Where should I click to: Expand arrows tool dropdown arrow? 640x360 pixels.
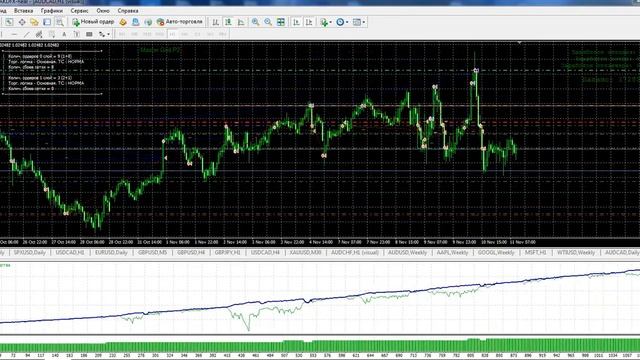tap(108, 35)
